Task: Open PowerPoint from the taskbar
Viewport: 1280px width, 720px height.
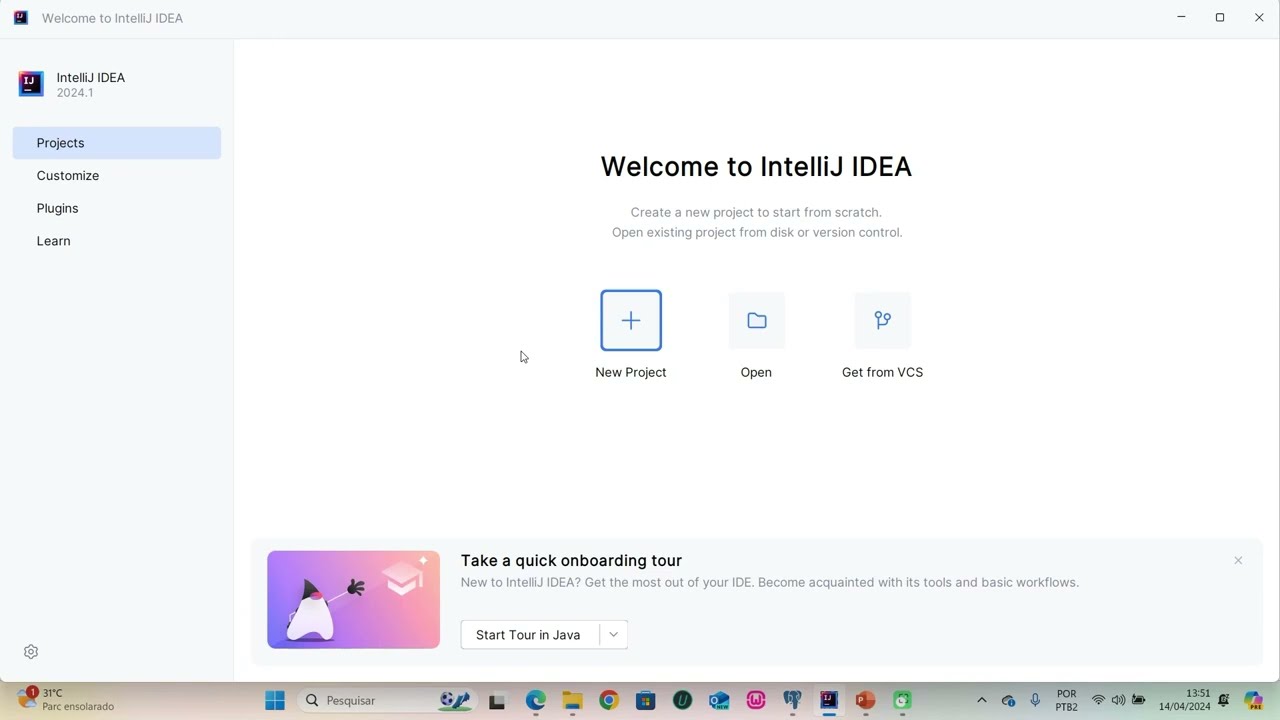Action: [x=865, y=700]
